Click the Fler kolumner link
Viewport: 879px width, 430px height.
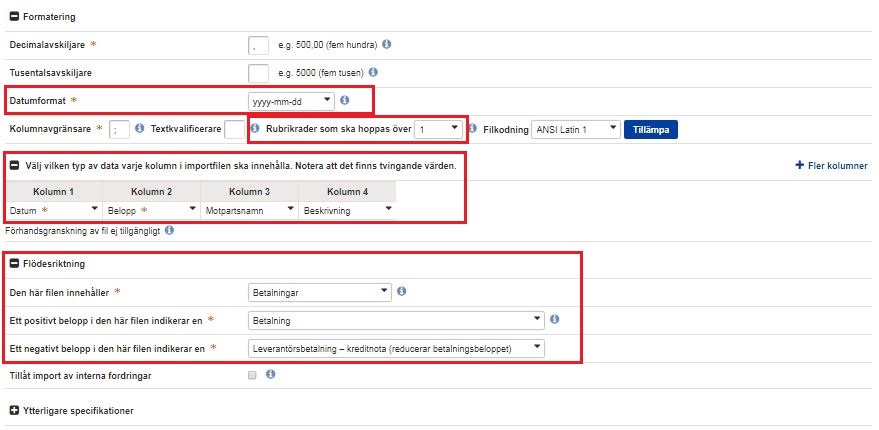[831, 165]
